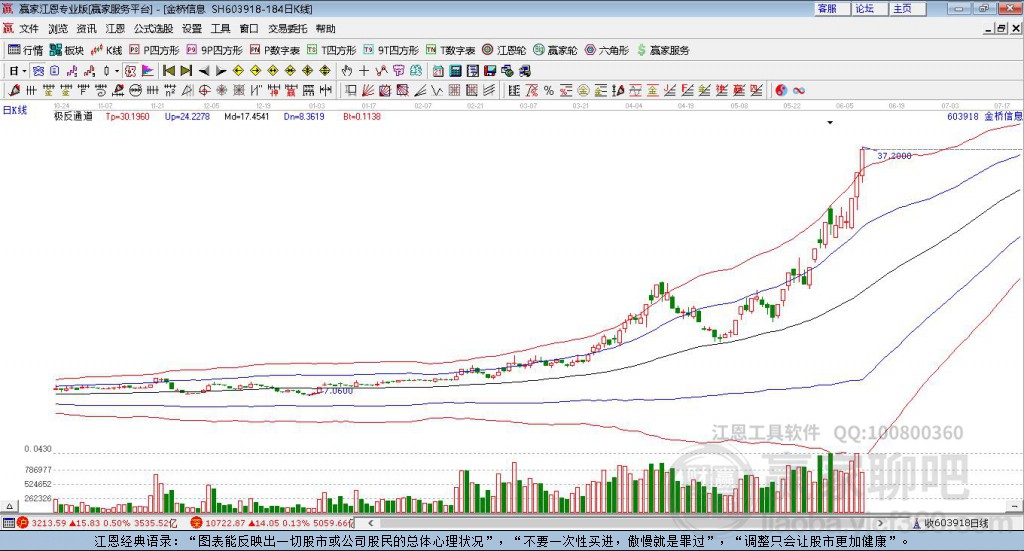Viewport: 1024px width, 551px height.
Task: Open the 资讯 menu
Action: [x=86, y=29]
